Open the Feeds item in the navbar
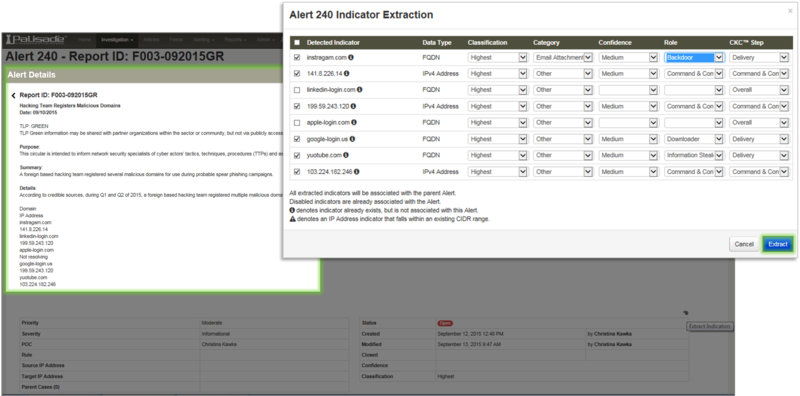 pos(177,39)
